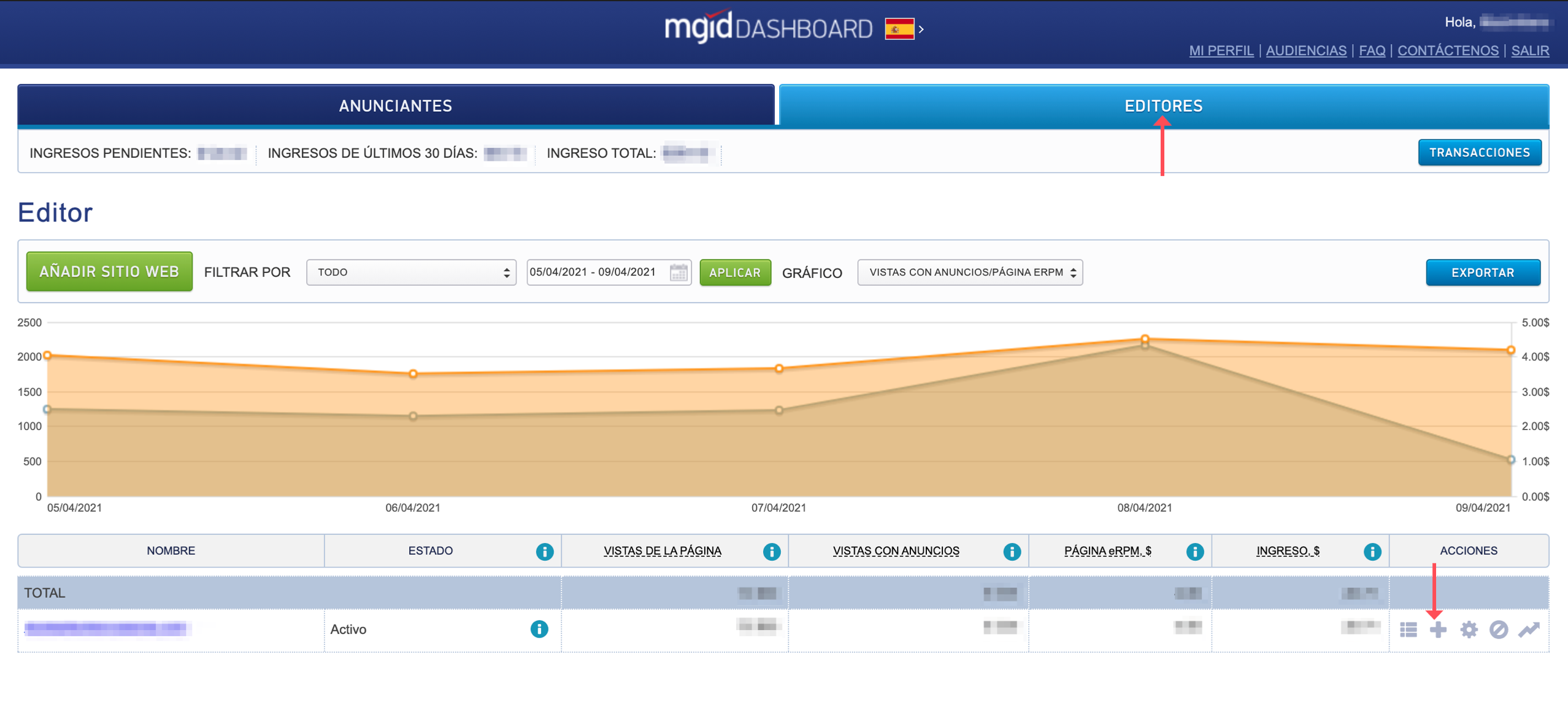Open the gear settings icon in Acciones

tap(1469, 630)
